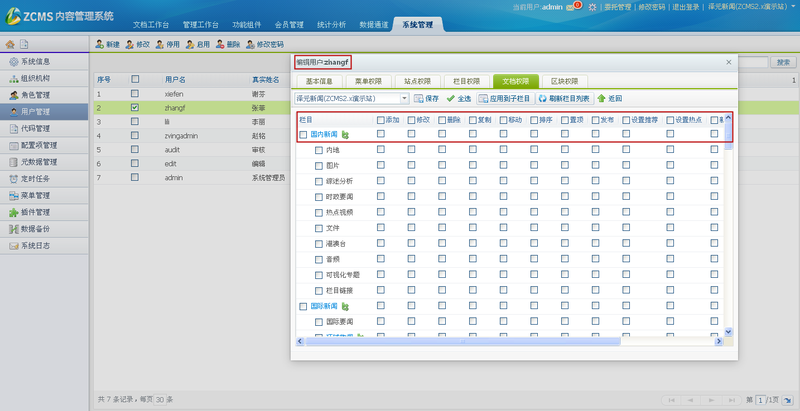The image size is (800, 411).
Task: Open the site selector dropdown in dialog
Action: (x=404, y=99)
